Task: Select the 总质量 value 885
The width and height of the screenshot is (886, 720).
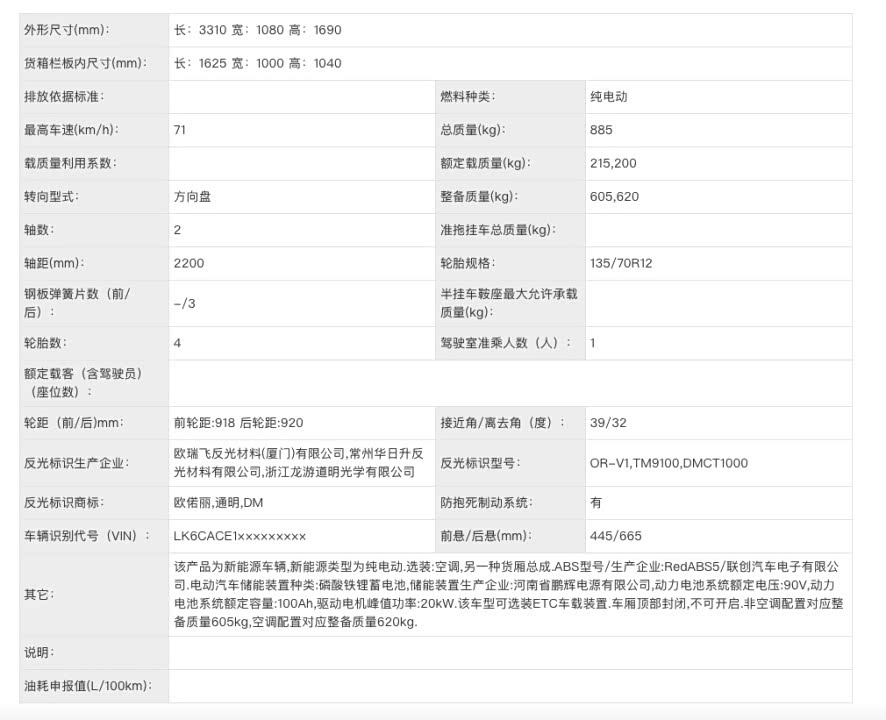Action: pos(601,130)
